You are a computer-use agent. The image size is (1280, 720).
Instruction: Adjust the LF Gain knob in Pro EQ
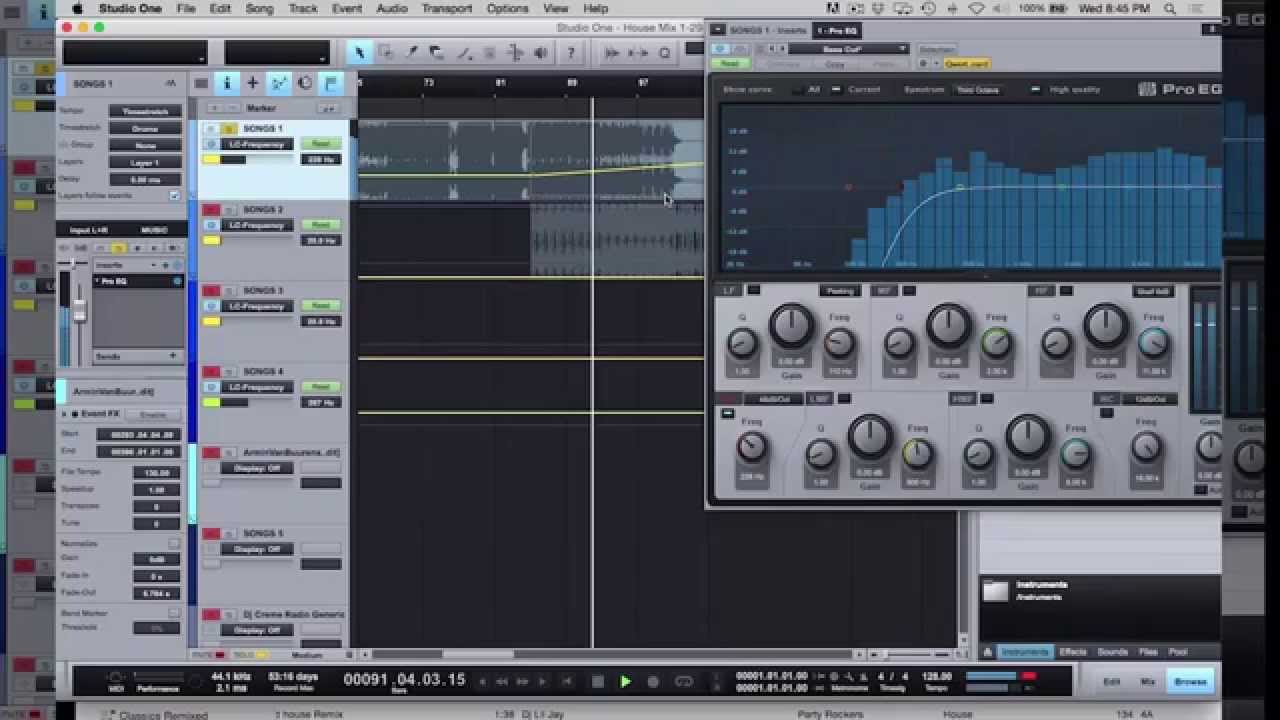tap(791, 327)
